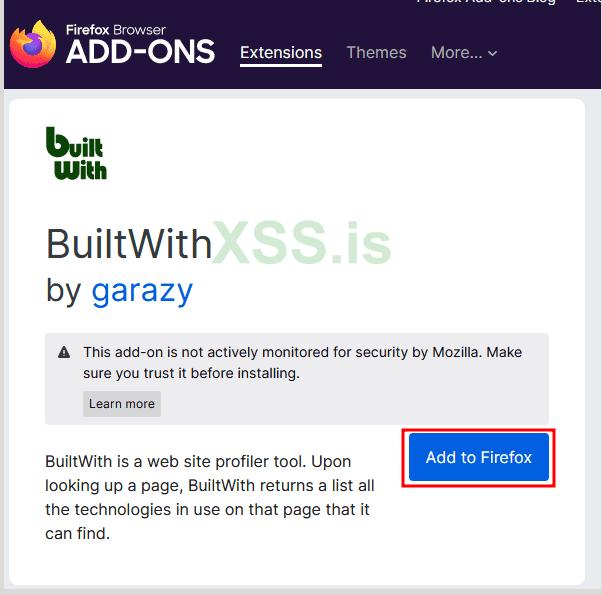The width and height of the screenshot is (602, 595).
Task: Click the Learn more button
Action: 122,404
